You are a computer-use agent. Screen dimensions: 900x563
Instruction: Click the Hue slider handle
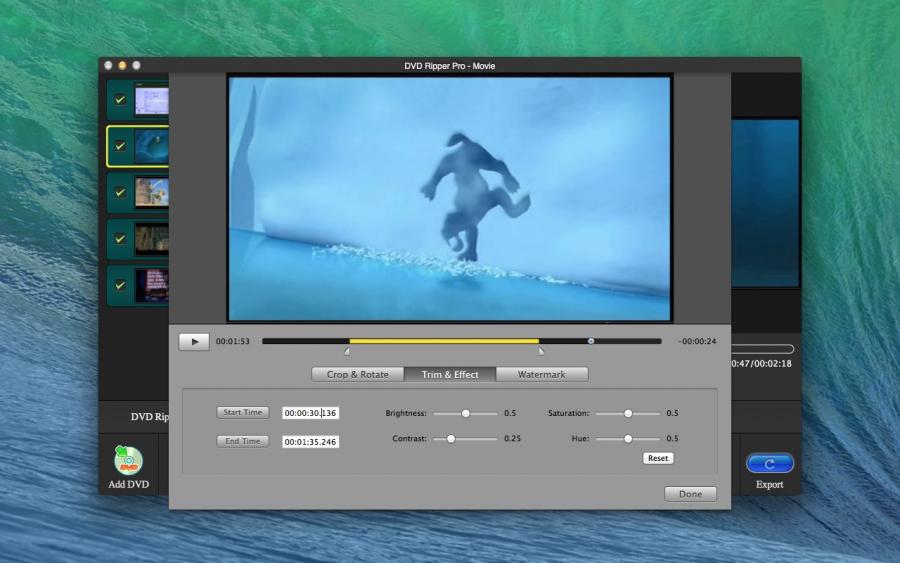coord(628,438)
